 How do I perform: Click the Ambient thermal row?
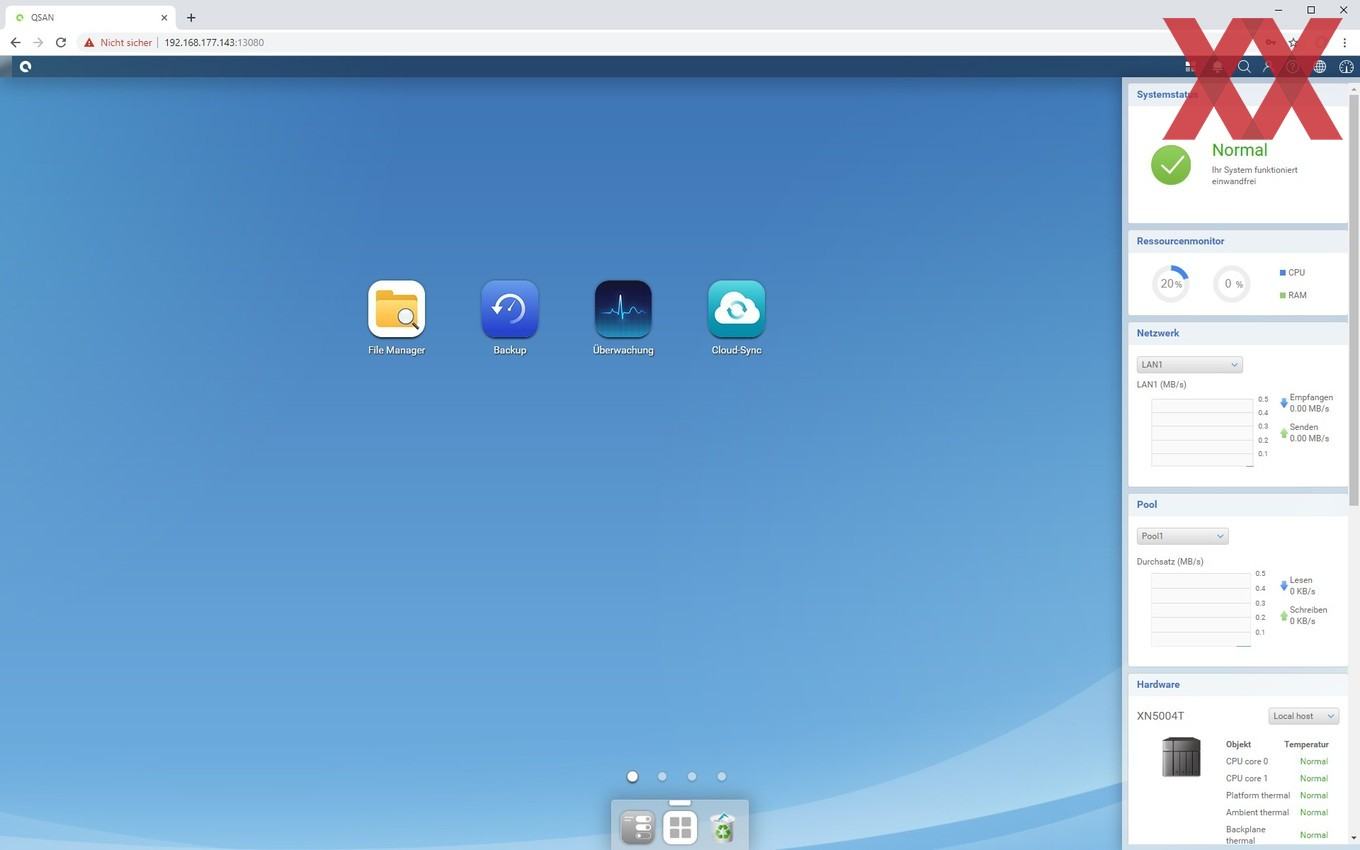(x=1277, y=812)
